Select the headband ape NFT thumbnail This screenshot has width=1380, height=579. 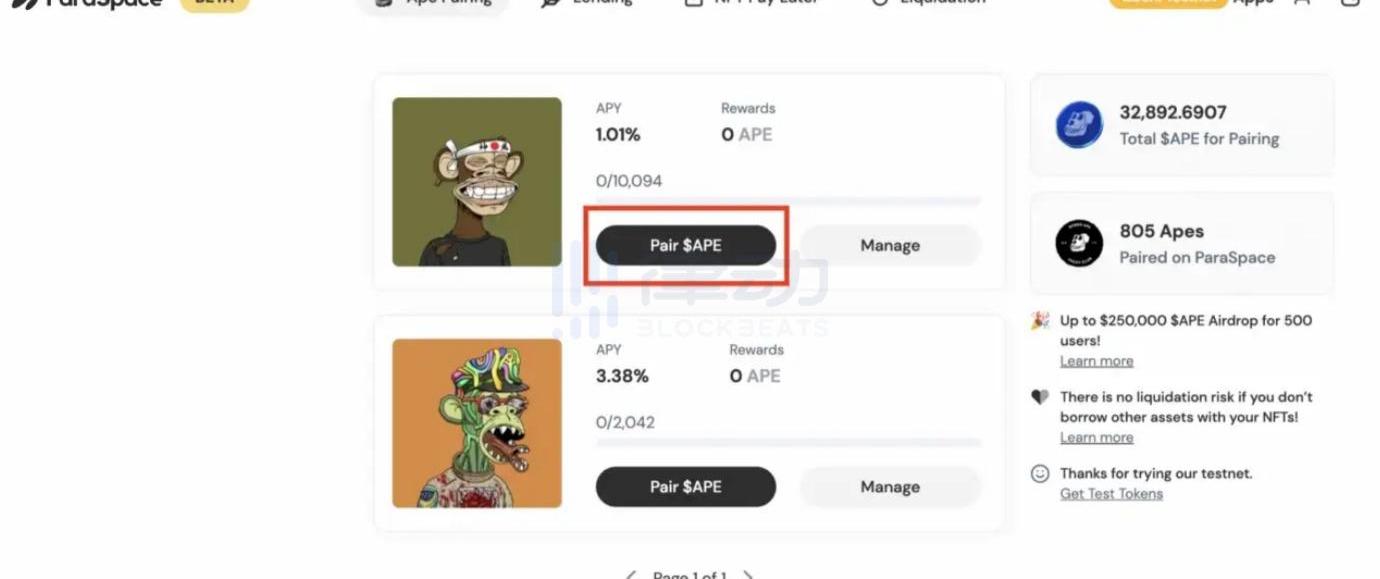[x=476, y=182]
